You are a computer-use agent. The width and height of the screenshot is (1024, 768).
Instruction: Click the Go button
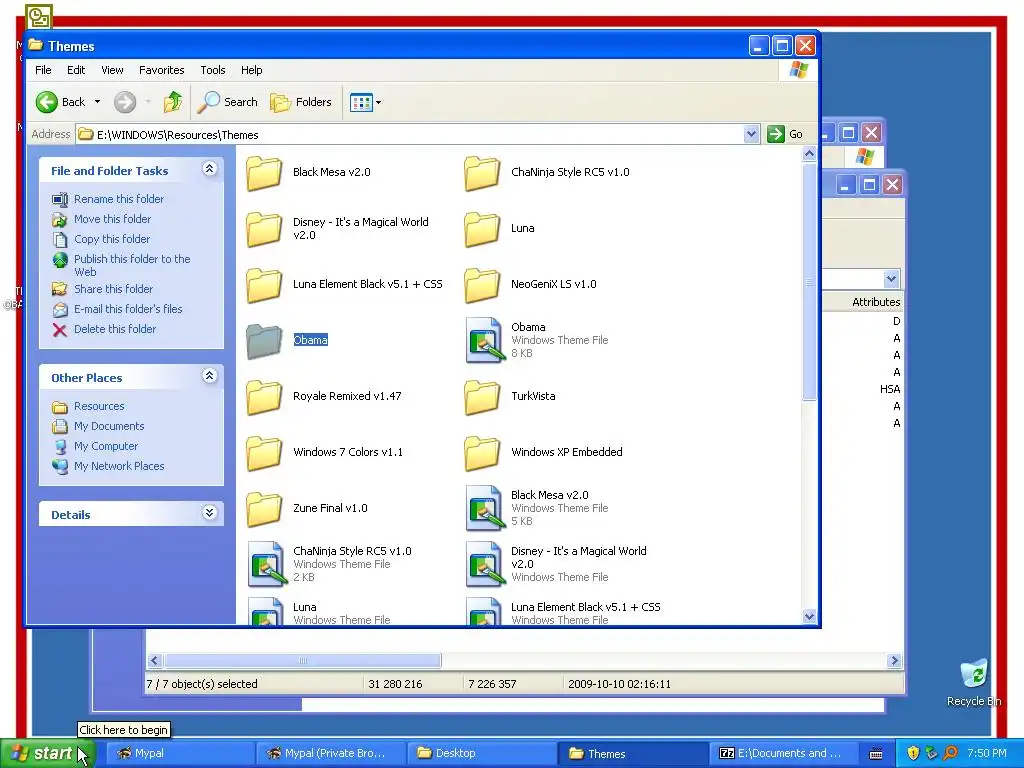point(786,134)
